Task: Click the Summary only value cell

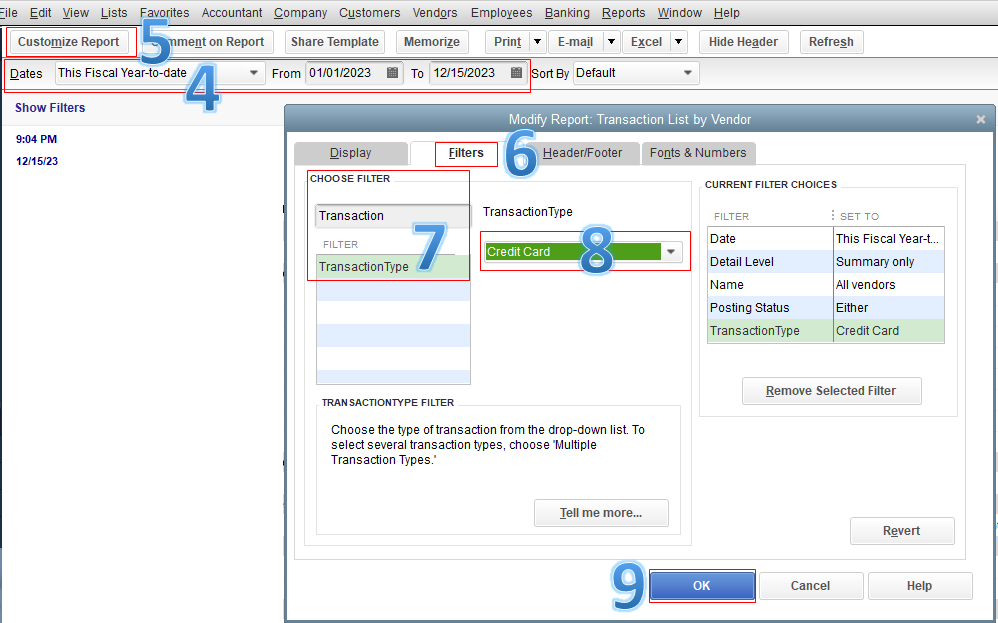Action: tap(889, 262)
